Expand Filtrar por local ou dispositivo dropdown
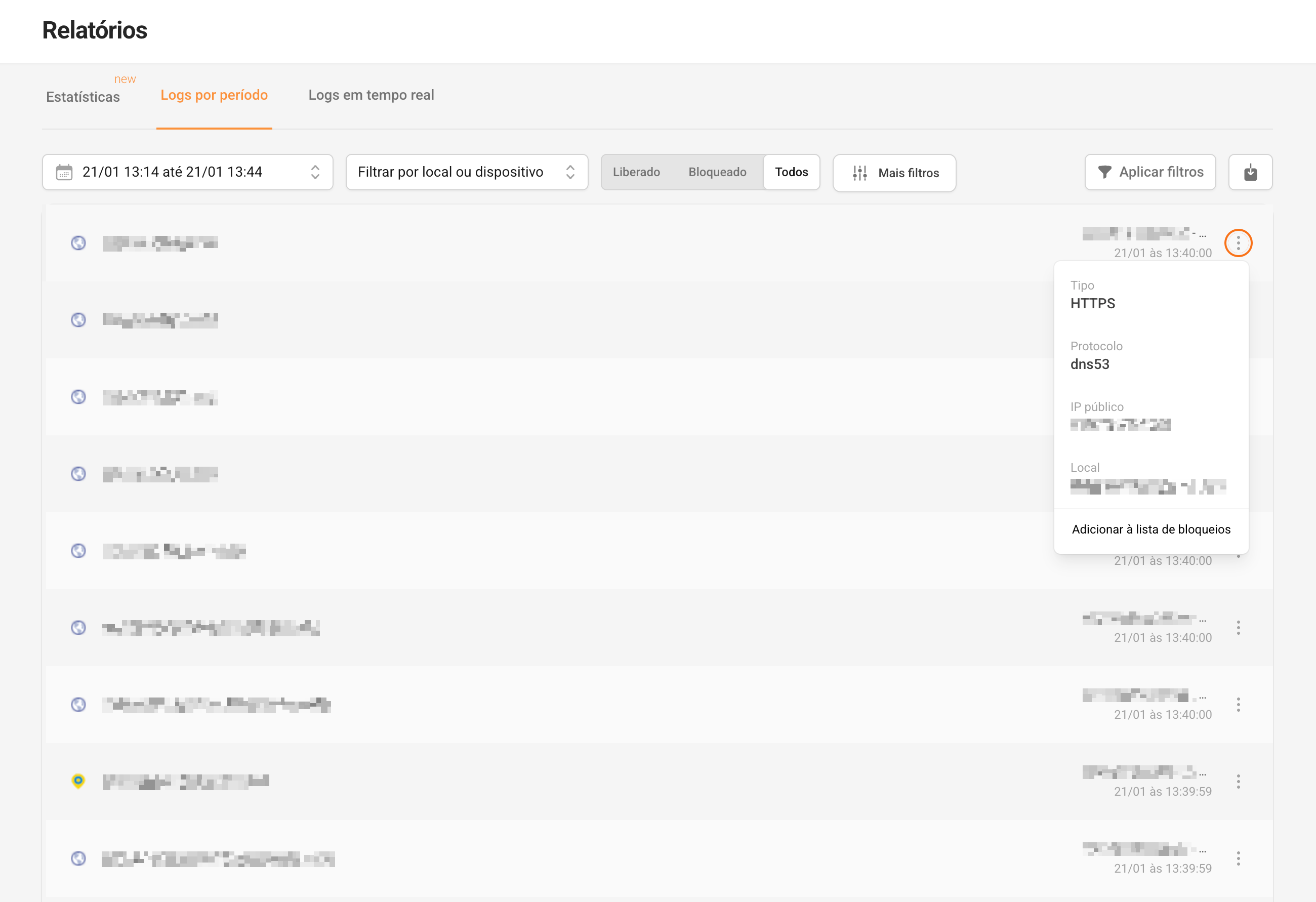Image resolution: width=1316 pixels, height=902 pixels. (467, 172)
